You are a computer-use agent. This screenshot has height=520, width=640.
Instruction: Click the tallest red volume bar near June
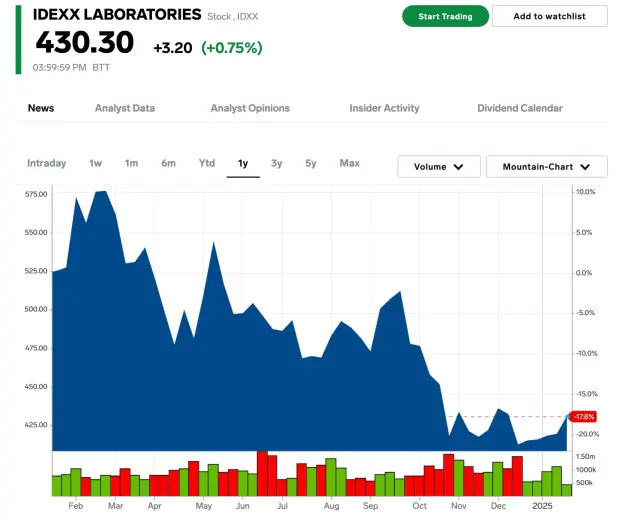tap(262, 474)
